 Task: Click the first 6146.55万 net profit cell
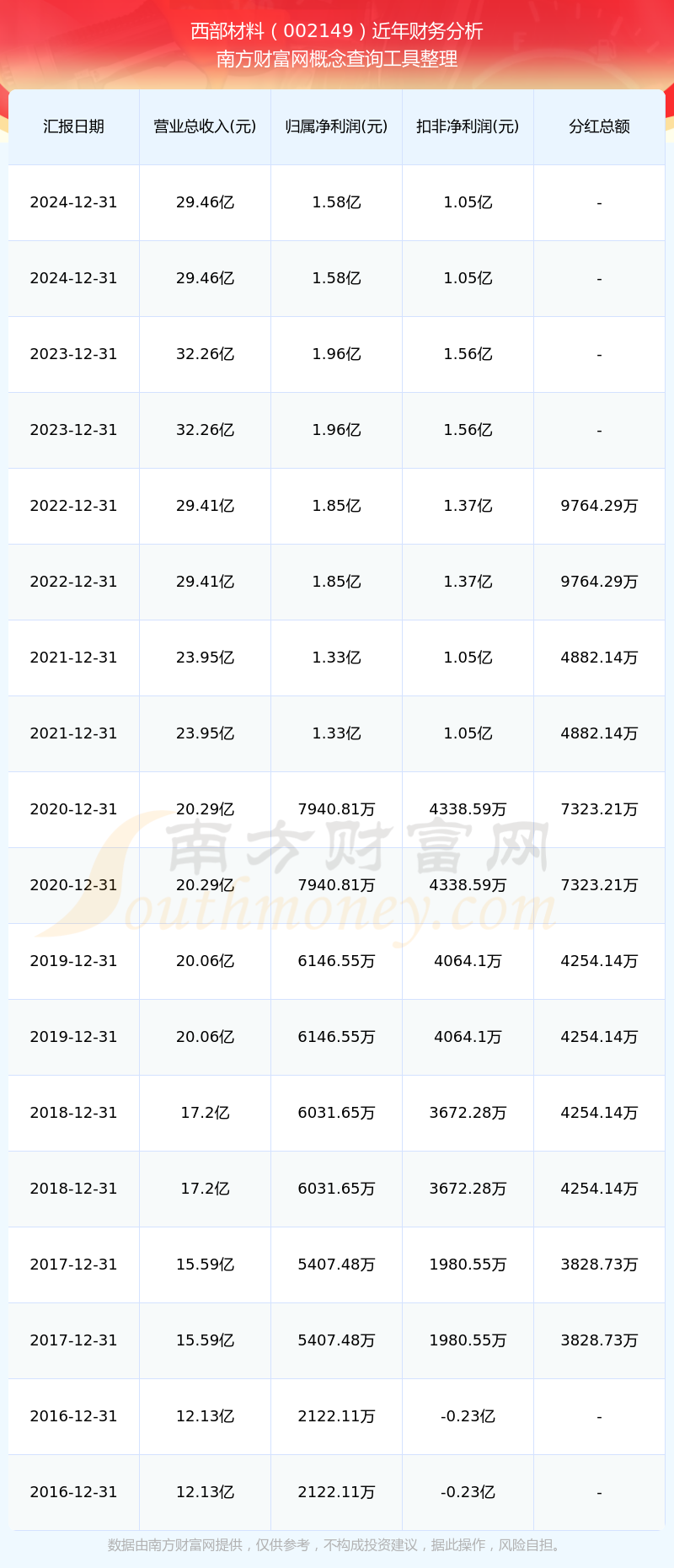(336, 961)
